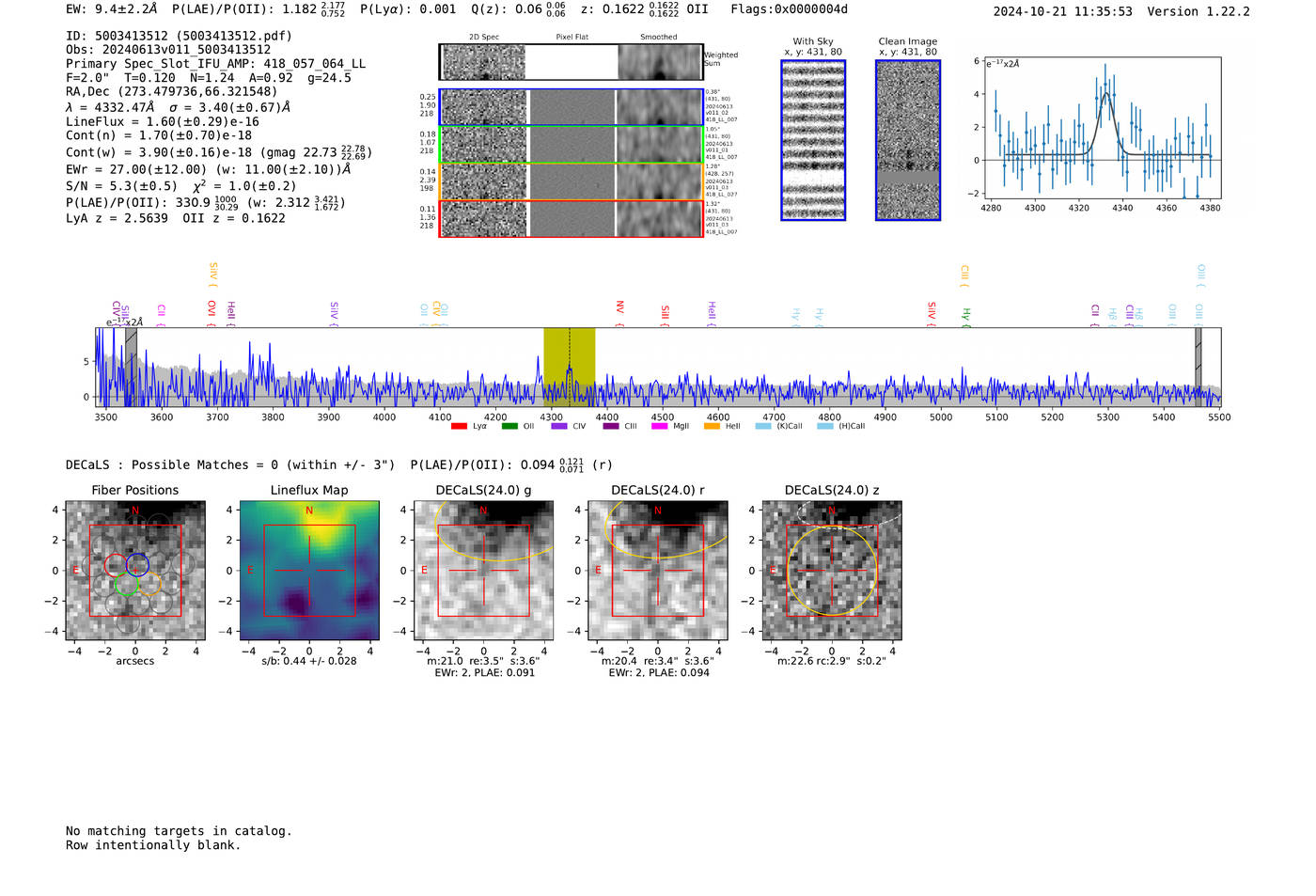Click the Flags:0x0000004d text
Image resolution: width=1316 pixels, height=896 pixels.
(x=789, y=8)
